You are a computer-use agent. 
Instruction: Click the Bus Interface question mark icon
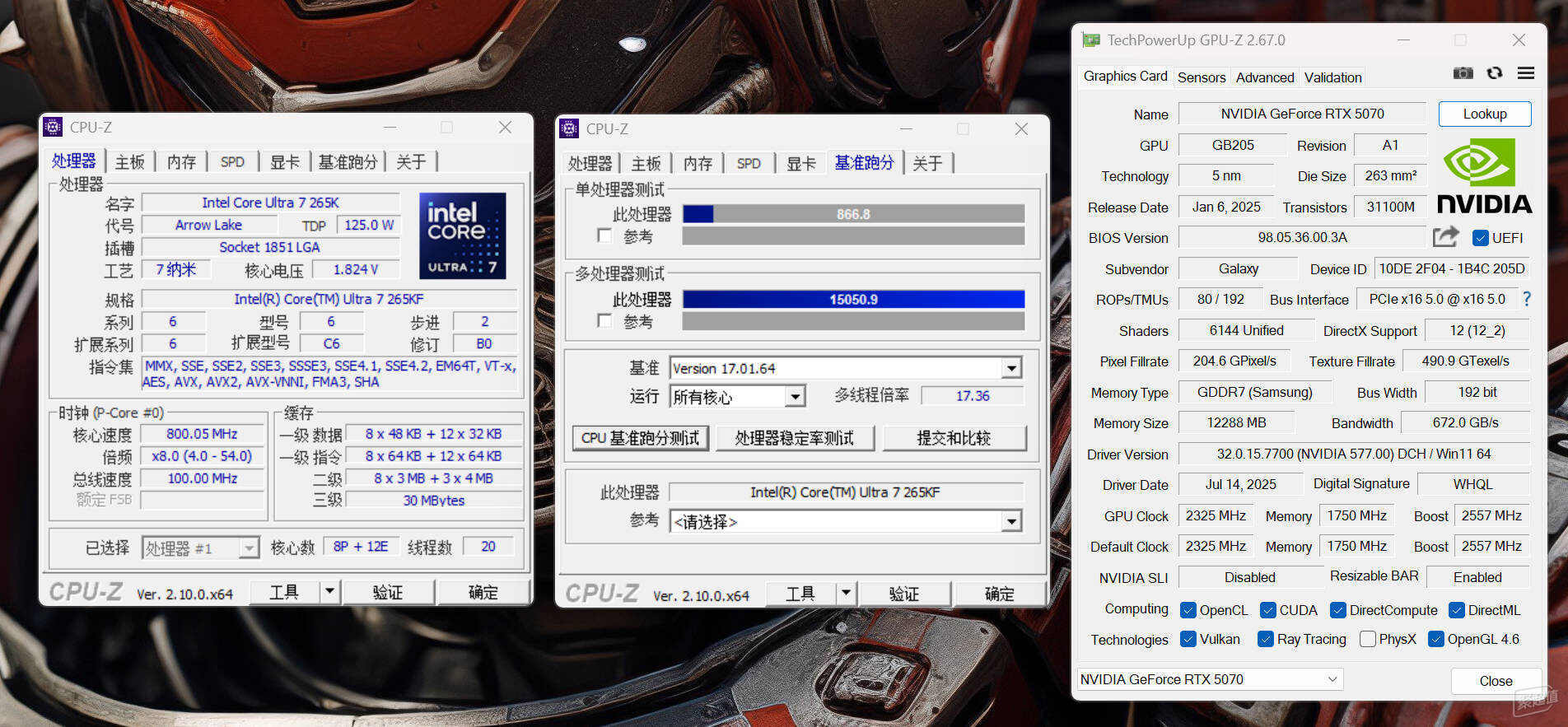1527,299
